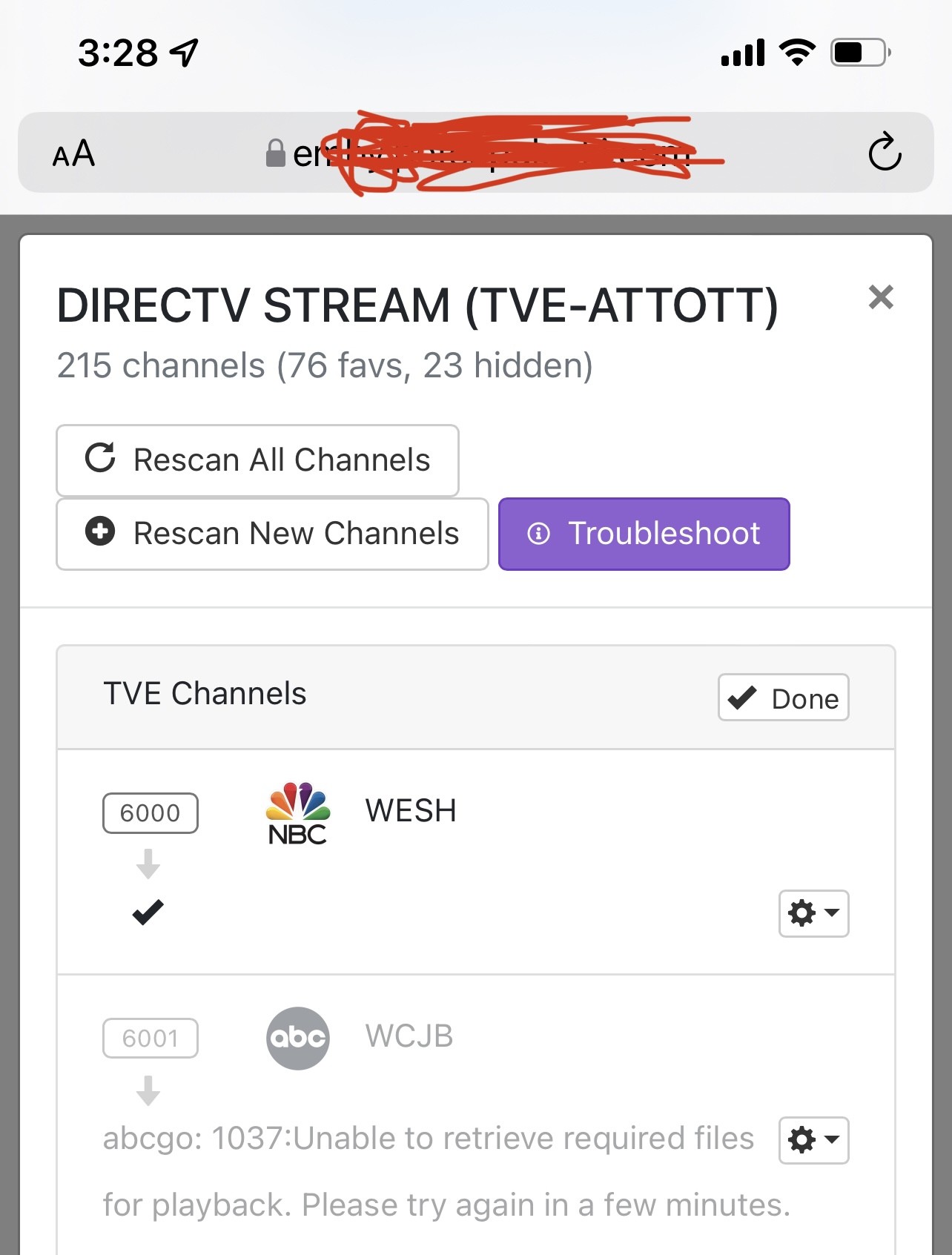Select channel number 6000 badge

150,813
